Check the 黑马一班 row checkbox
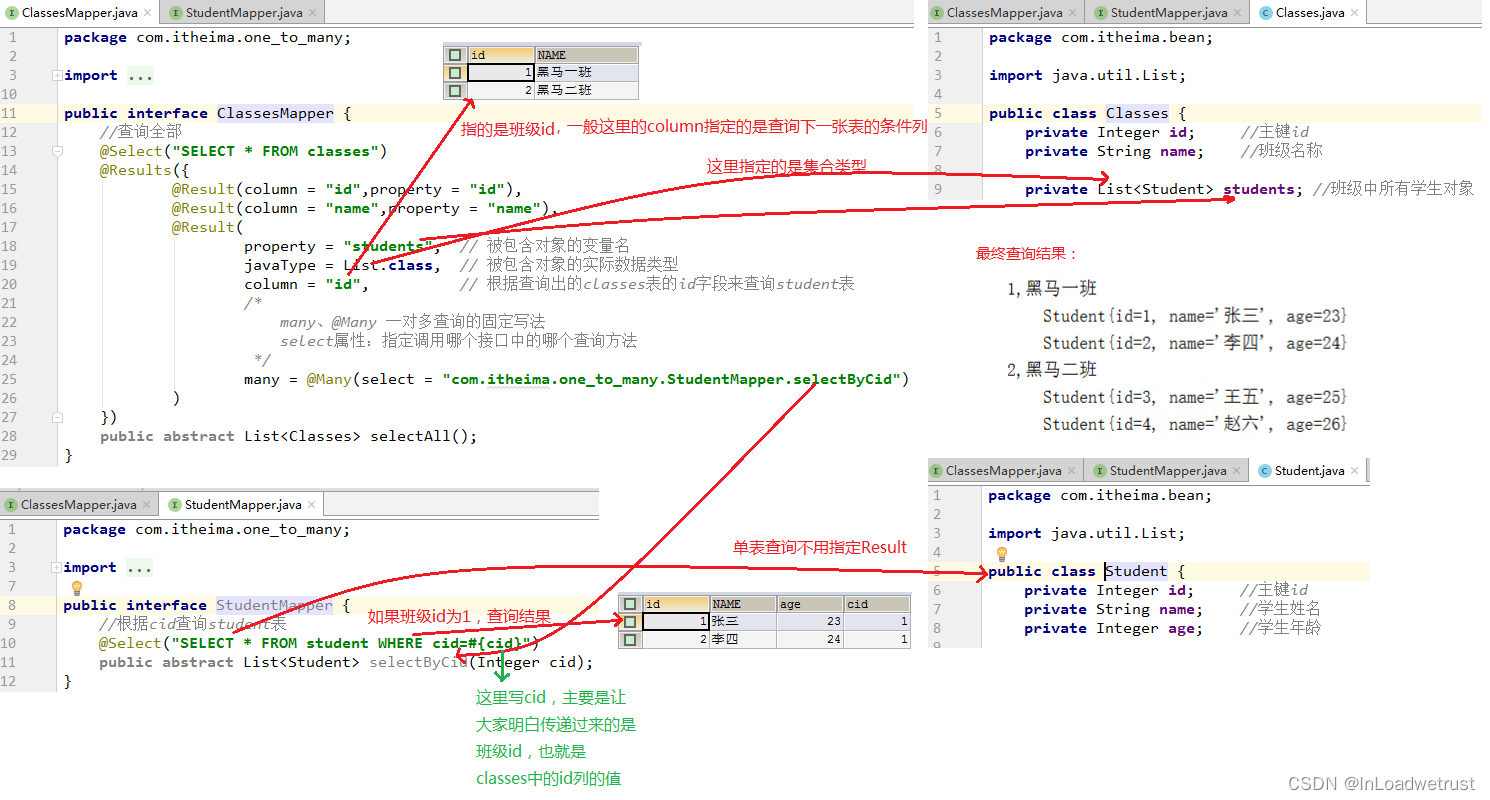This screenshot has height=800, width=1490. pyautogui.click(x=455, y=72)
